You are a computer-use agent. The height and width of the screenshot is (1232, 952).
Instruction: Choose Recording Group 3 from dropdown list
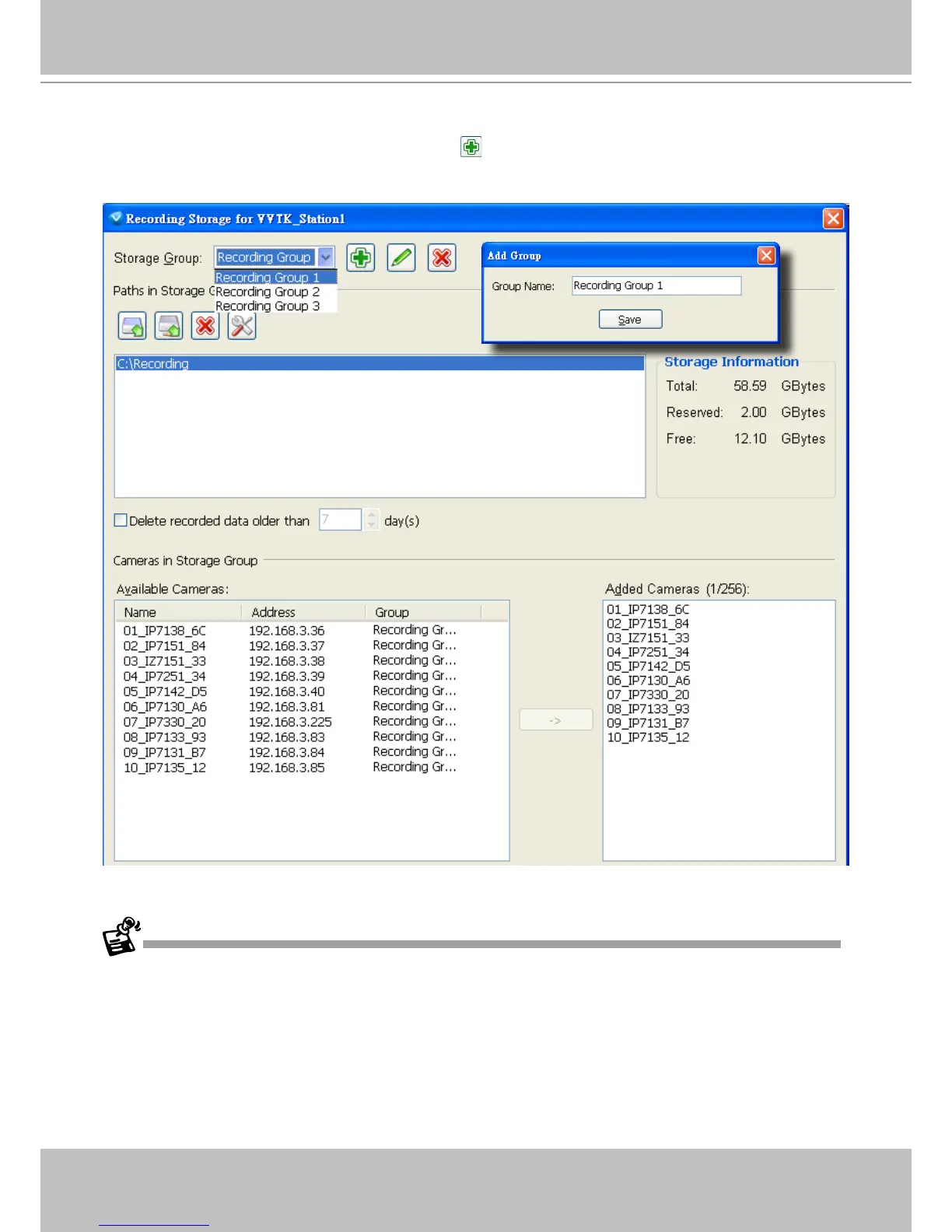point(275,306)
